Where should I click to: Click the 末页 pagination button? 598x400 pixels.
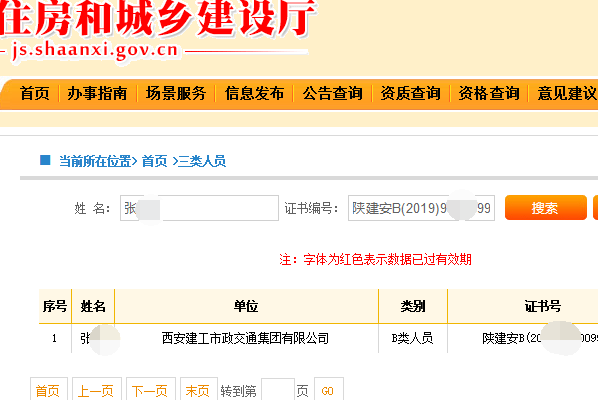coord(199,390)
